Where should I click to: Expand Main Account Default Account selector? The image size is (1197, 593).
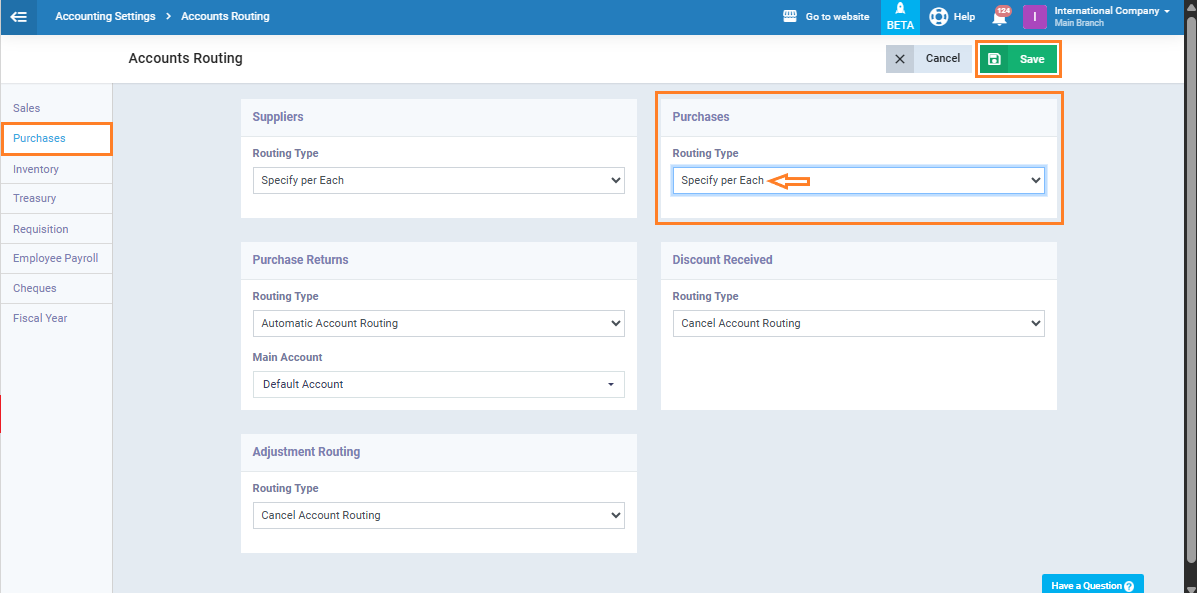pyautogui.click(x=438, y=385)
